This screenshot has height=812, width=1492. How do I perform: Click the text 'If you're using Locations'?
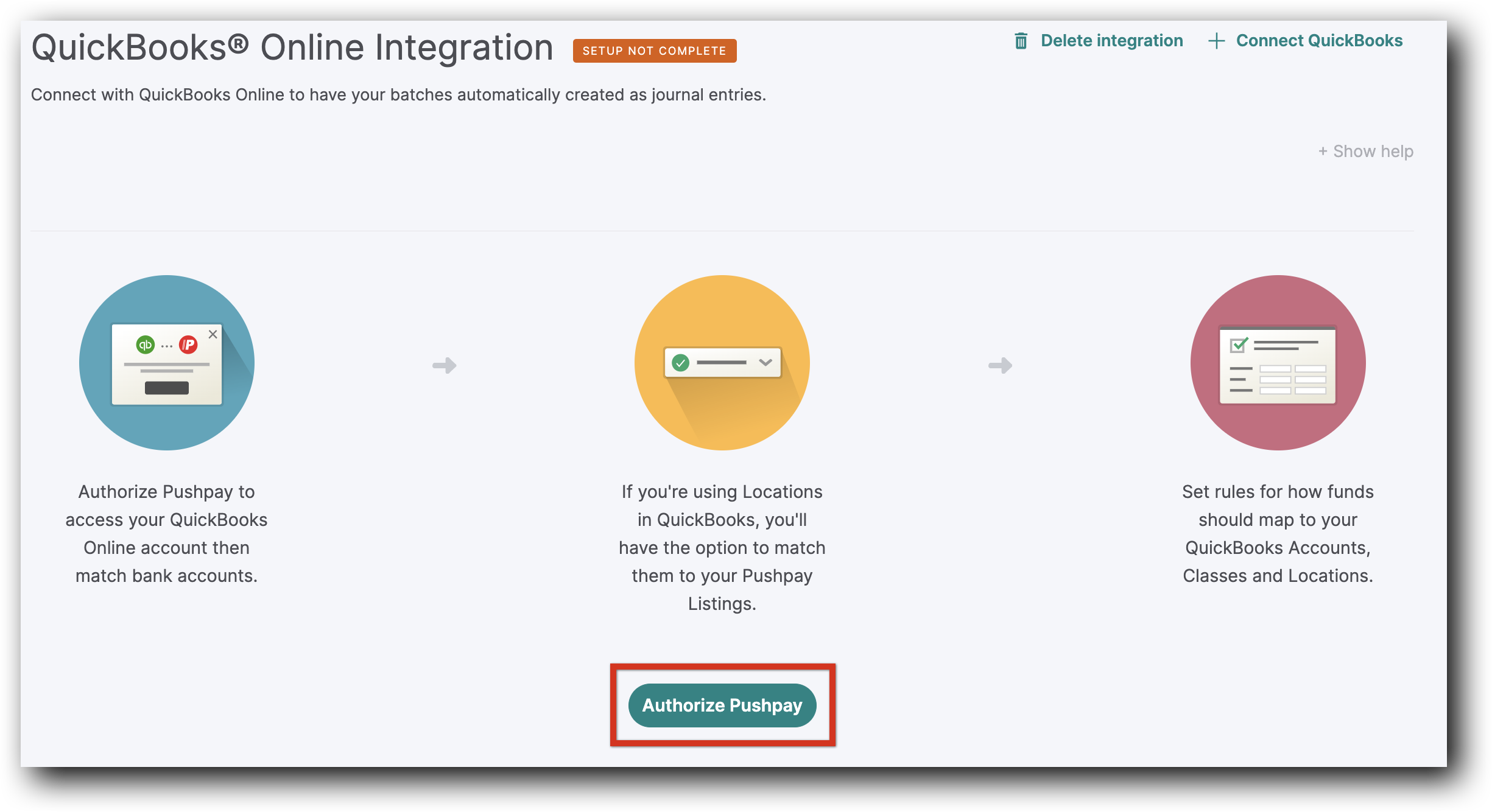pyautogui.click(x=722, y=491)
